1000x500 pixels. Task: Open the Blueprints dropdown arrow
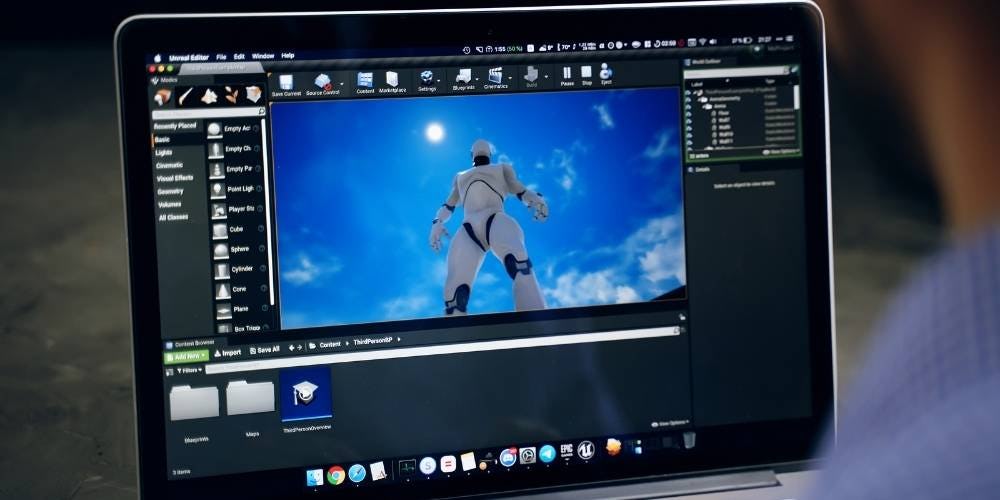click(478, 79)
